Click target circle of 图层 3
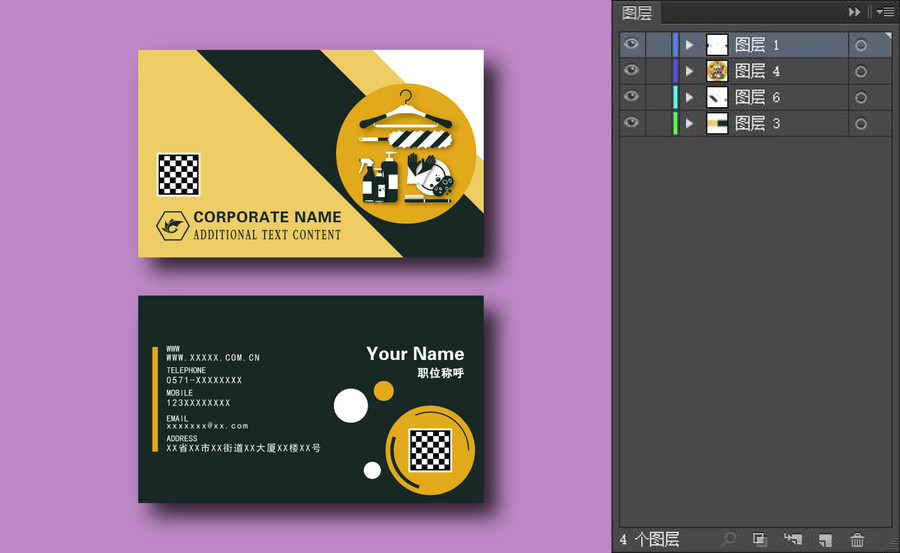Viewport: 900px width, 553px height. (861, 124)
